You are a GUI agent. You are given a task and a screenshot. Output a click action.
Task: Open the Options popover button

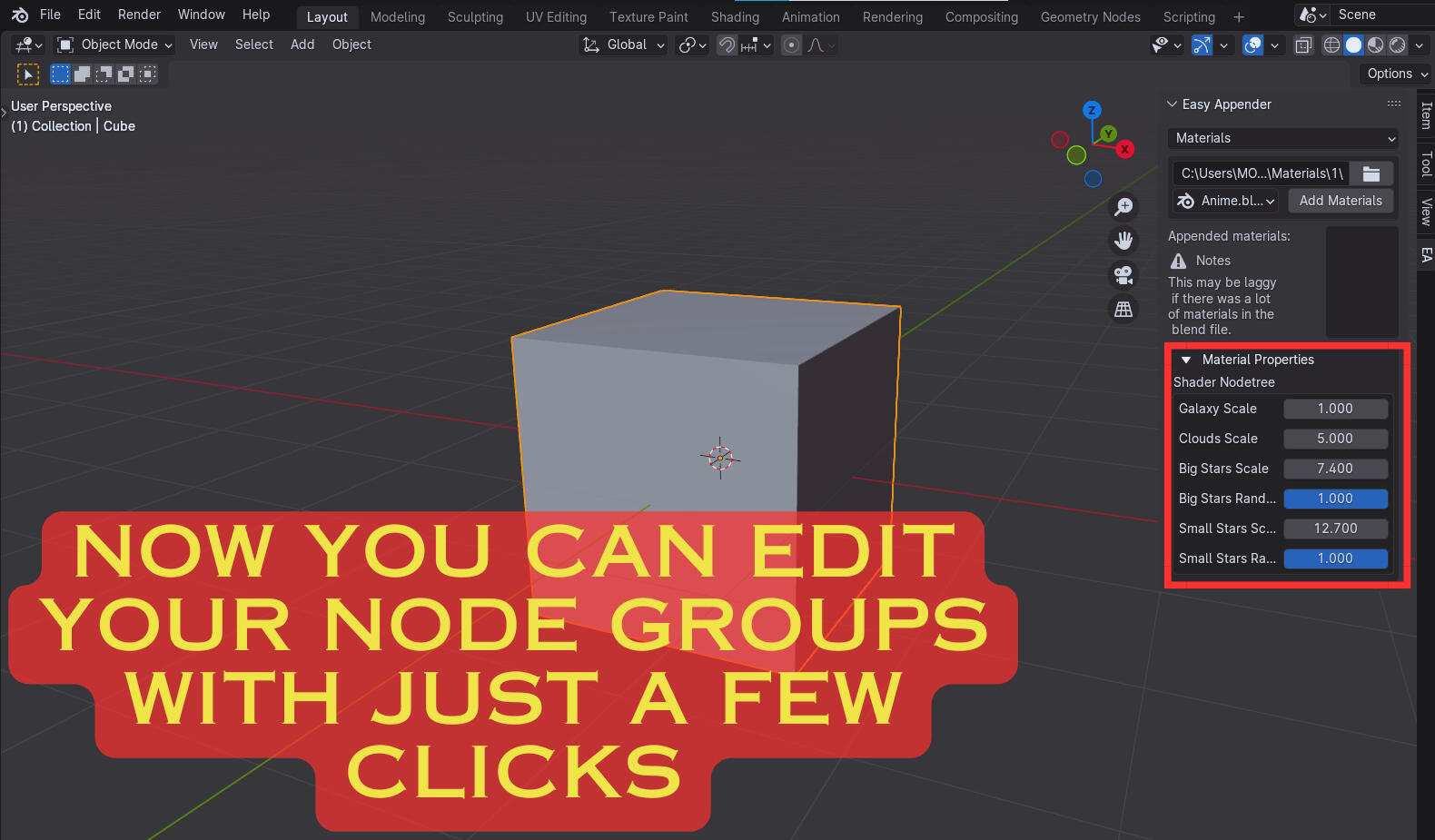click(x=1397, y=74)
